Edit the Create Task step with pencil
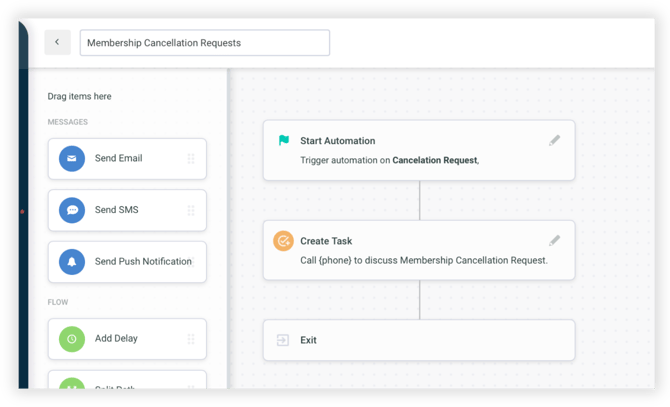Screen dimensions: 670x407 555,241
